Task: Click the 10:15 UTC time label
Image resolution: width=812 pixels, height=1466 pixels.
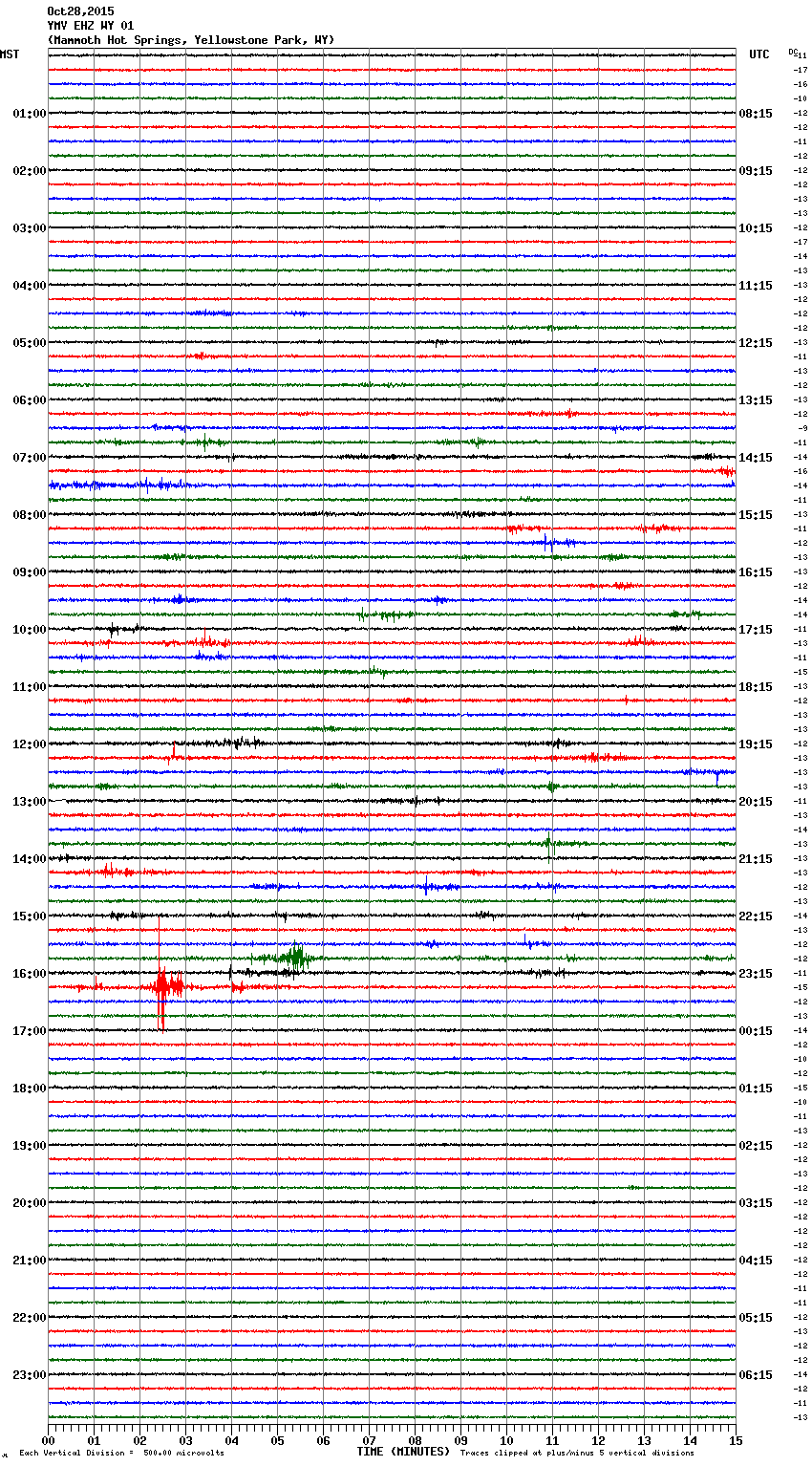Action: [756, 228]
